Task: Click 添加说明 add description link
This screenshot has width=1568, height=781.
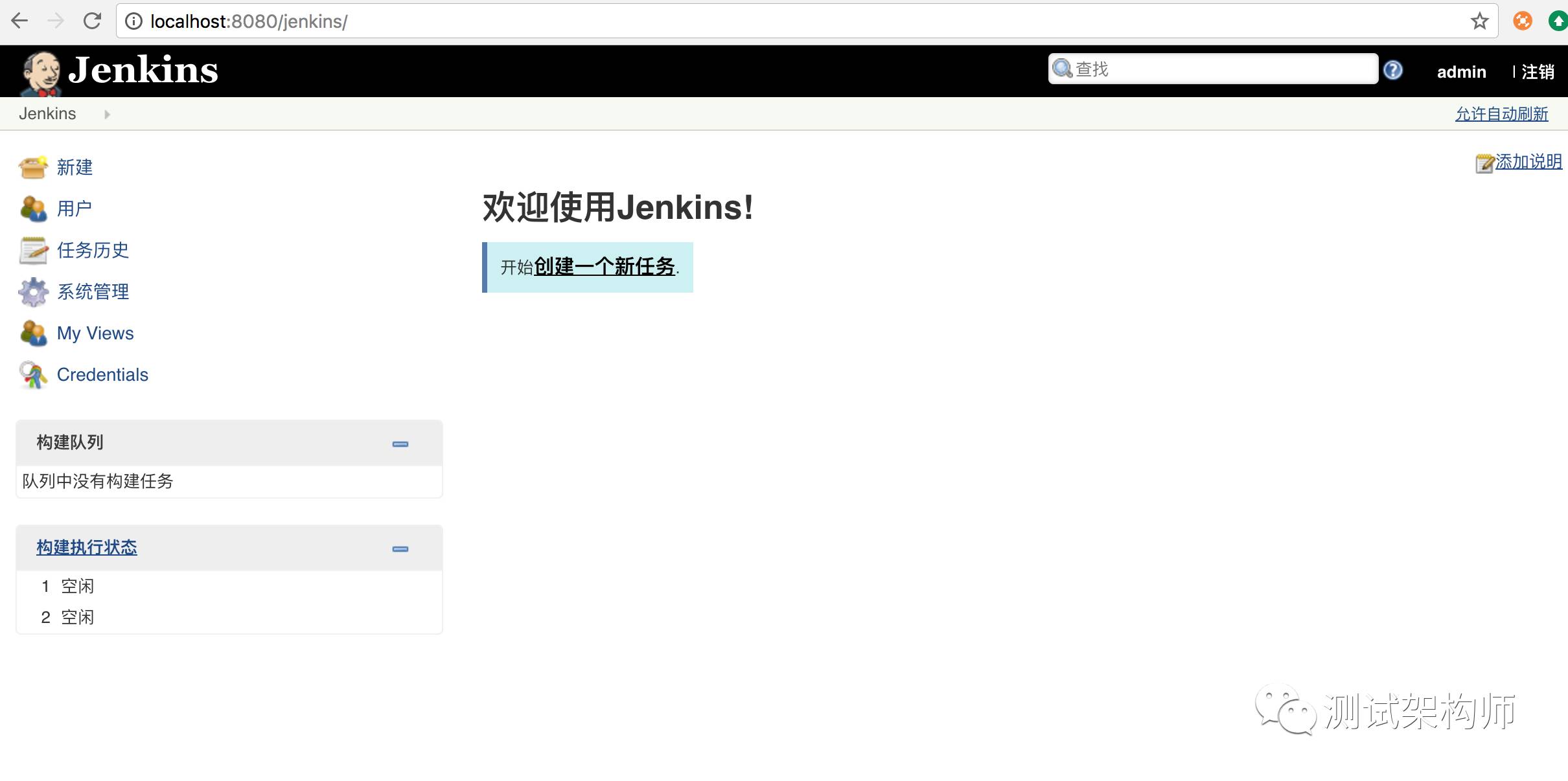Action: click(x=1528, y=162)
